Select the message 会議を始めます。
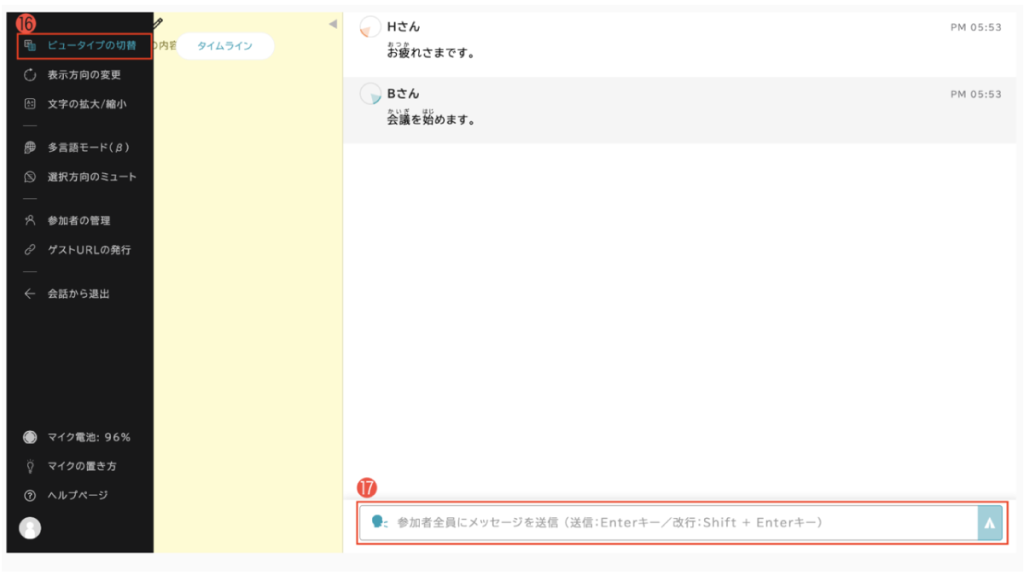This screenshot has height=576, width=1024. 430,121
